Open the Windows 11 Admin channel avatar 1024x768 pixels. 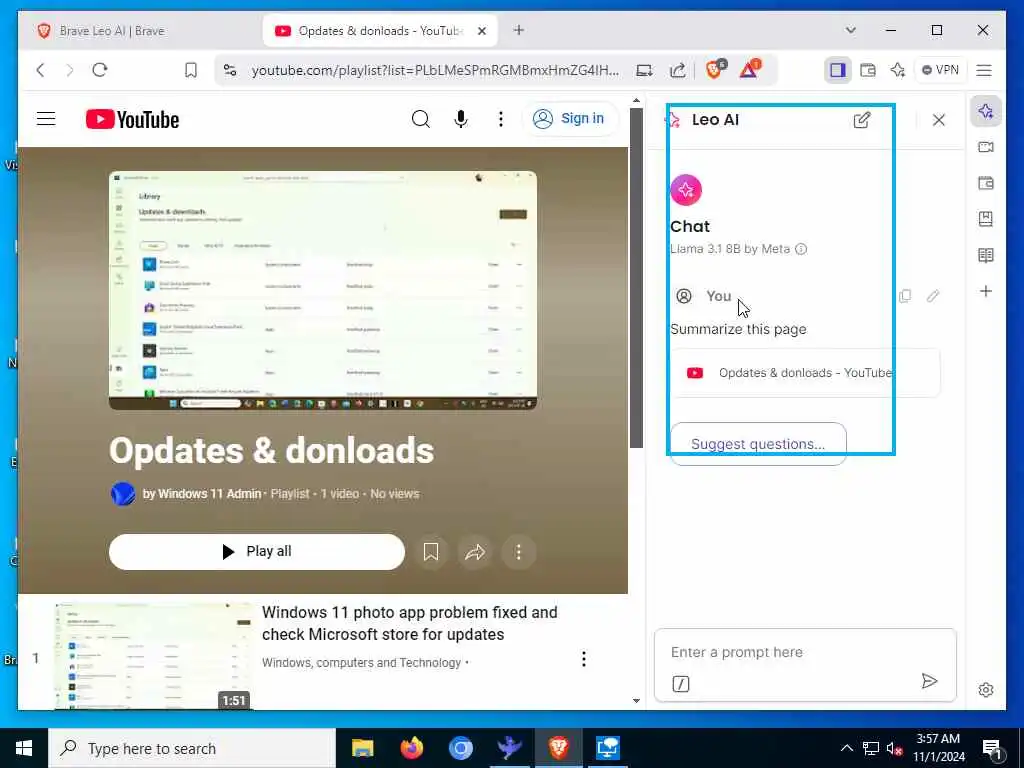[123, 494]
